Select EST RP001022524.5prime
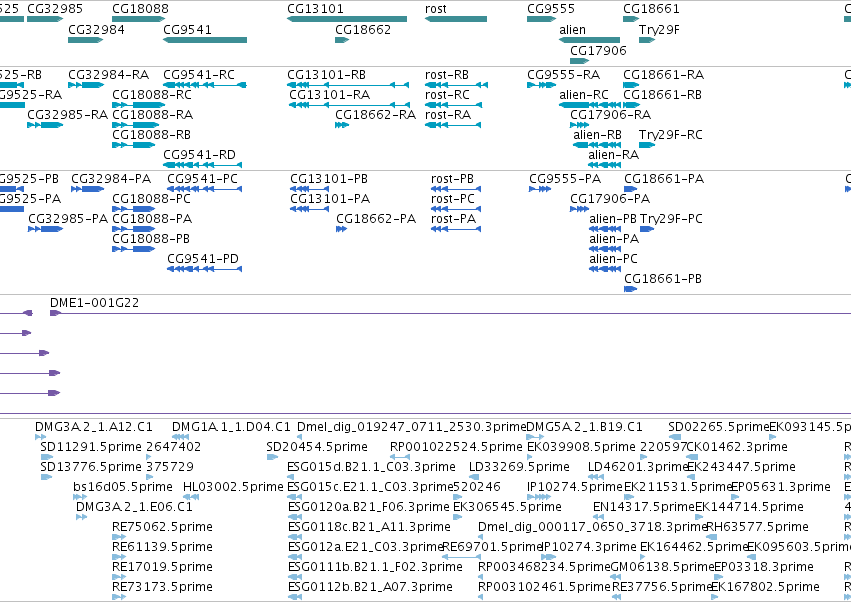Screen dimensions: 851x602 pyautogui.click(x=456, y=447)
